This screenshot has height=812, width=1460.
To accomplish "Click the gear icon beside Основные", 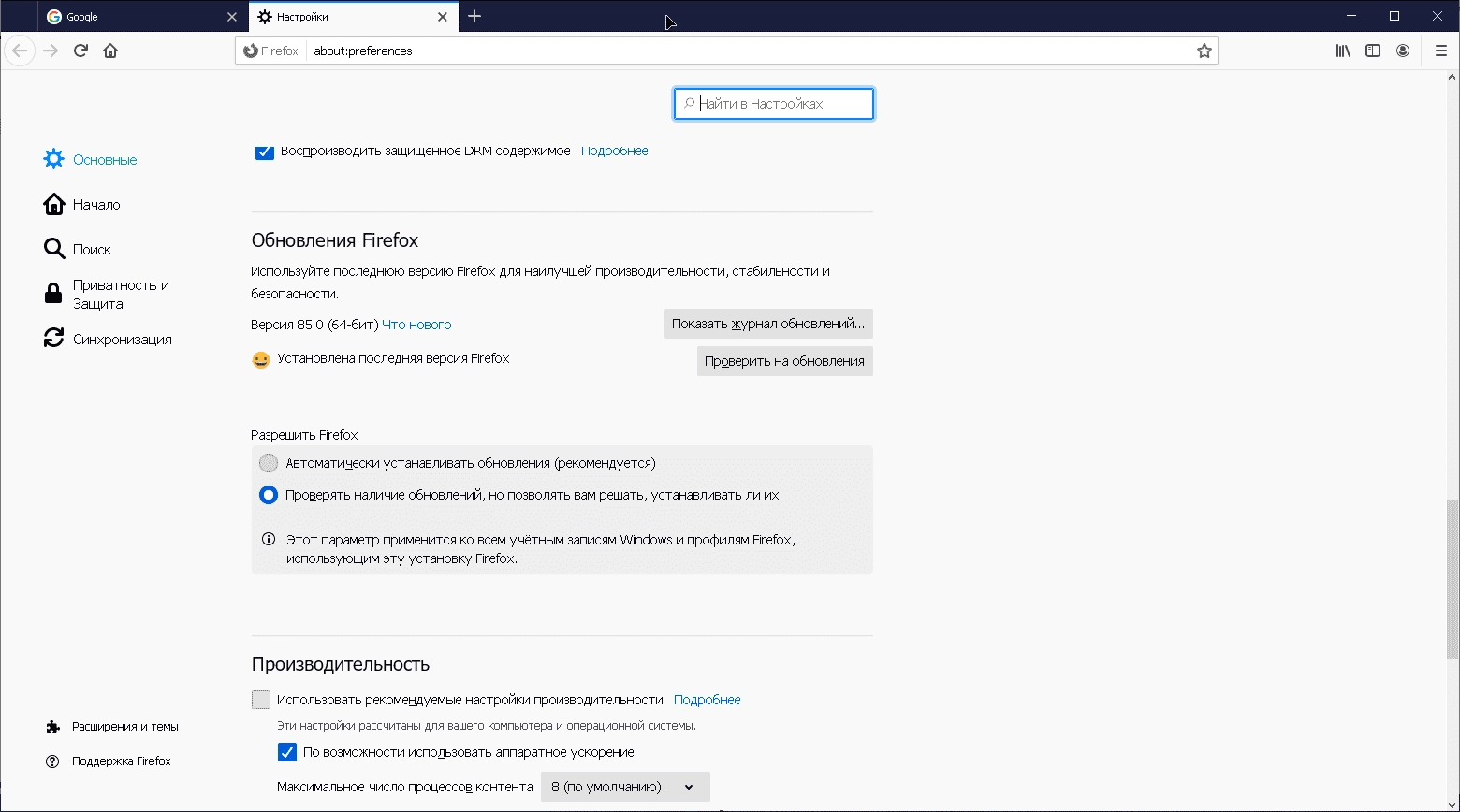I will [x=54, y=159].
